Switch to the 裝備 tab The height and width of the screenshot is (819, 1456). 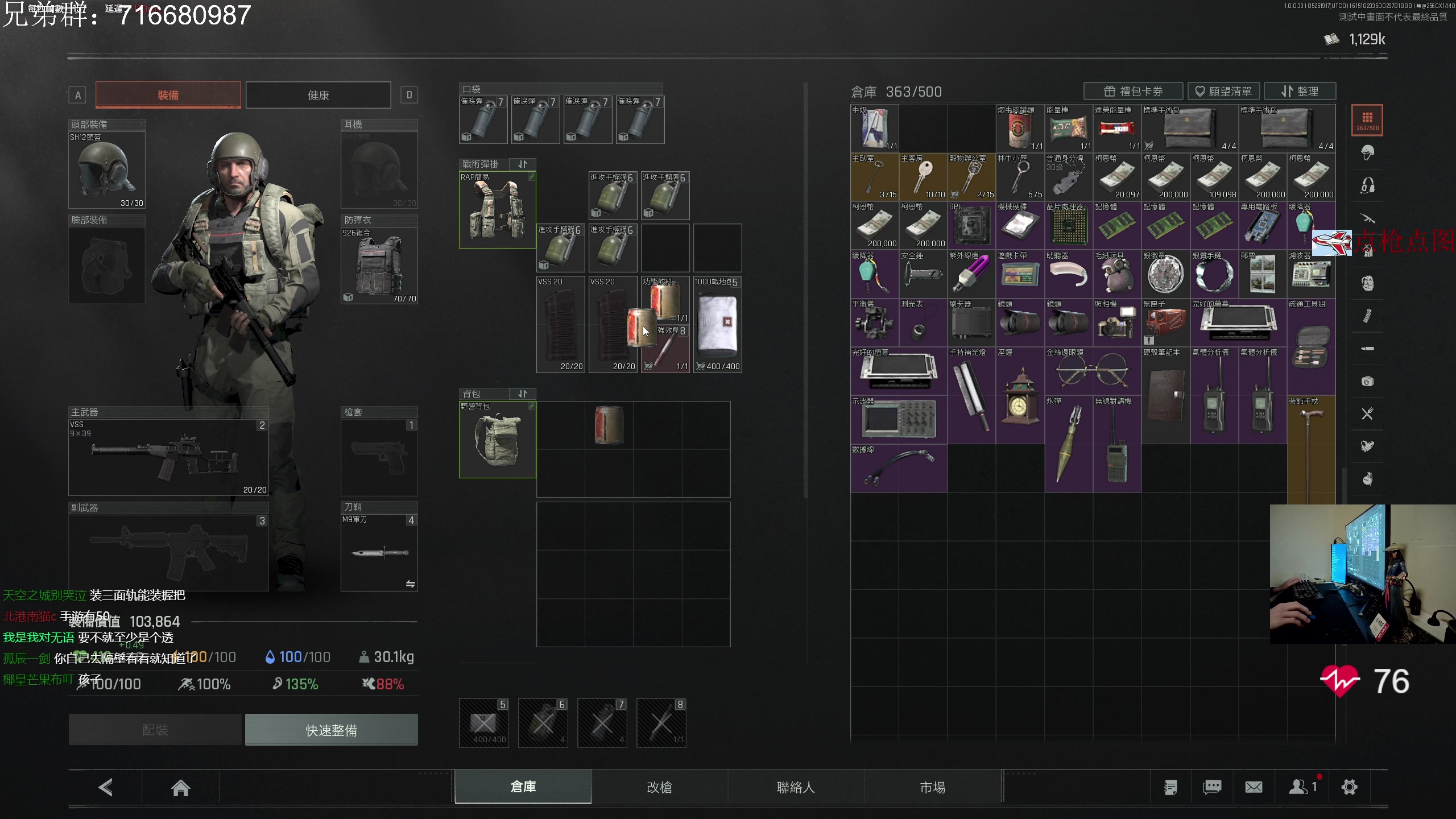tap(168, 95)
